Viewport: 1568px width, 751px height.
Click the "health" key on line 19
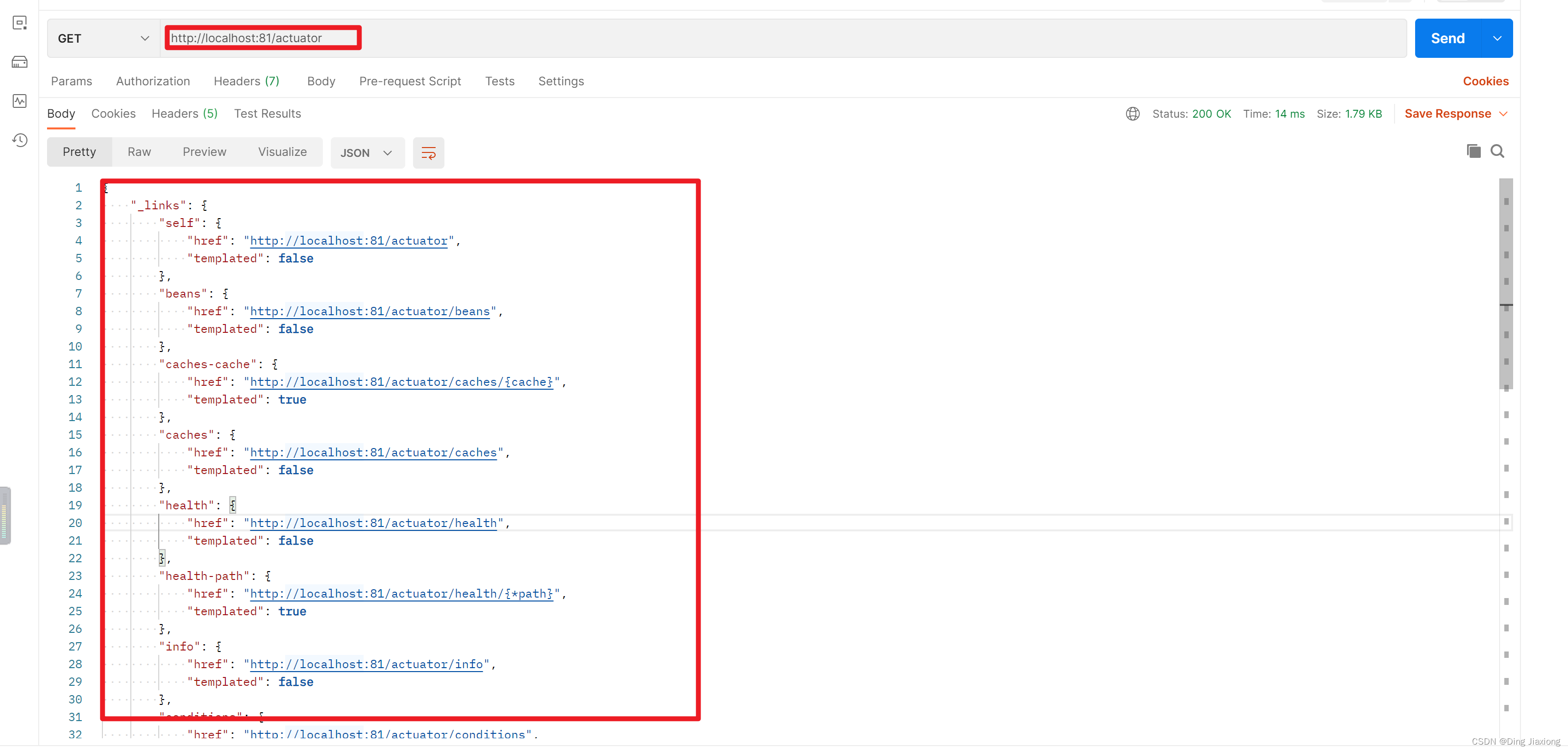tap(187, 506)
